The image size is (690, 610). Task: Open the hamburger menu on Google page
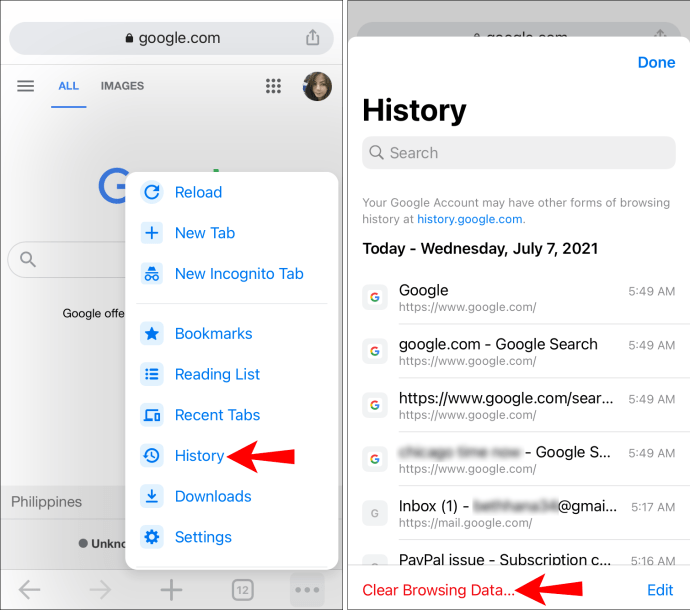click(x=26, y=85)
